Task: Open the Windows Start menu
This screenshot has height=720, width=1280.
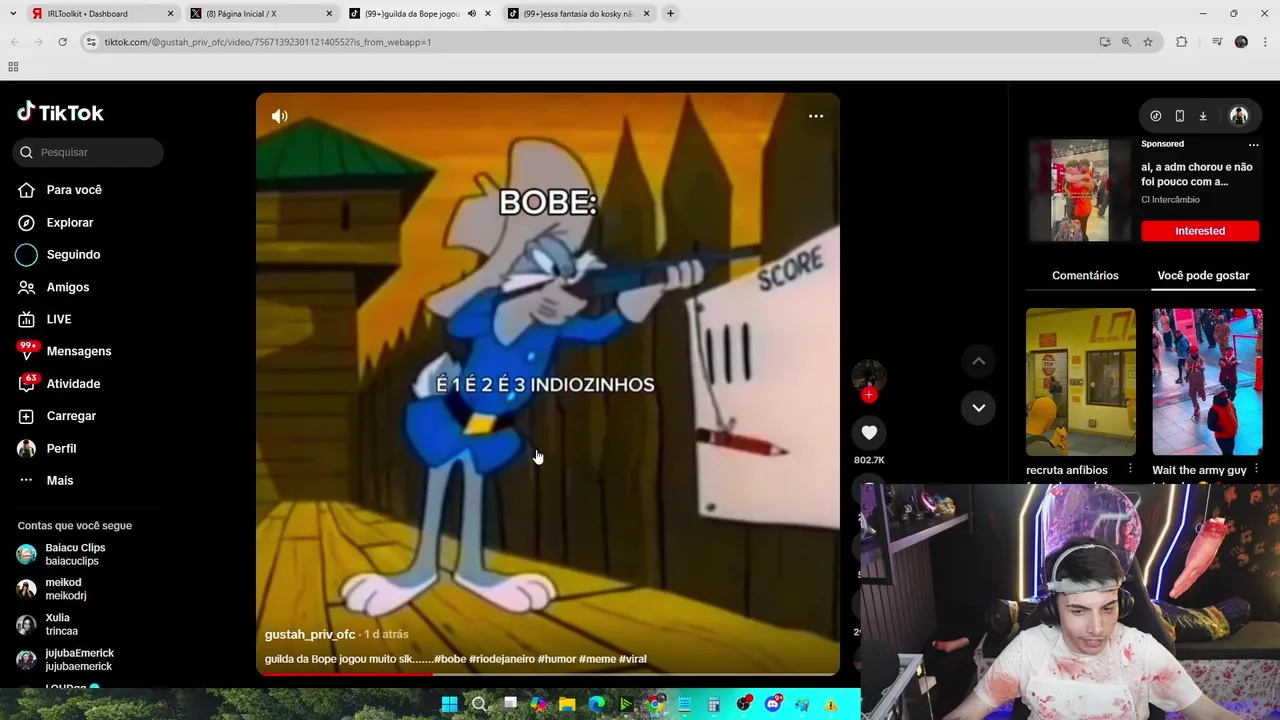Action: pyautogui.click(x=449, y=704)
